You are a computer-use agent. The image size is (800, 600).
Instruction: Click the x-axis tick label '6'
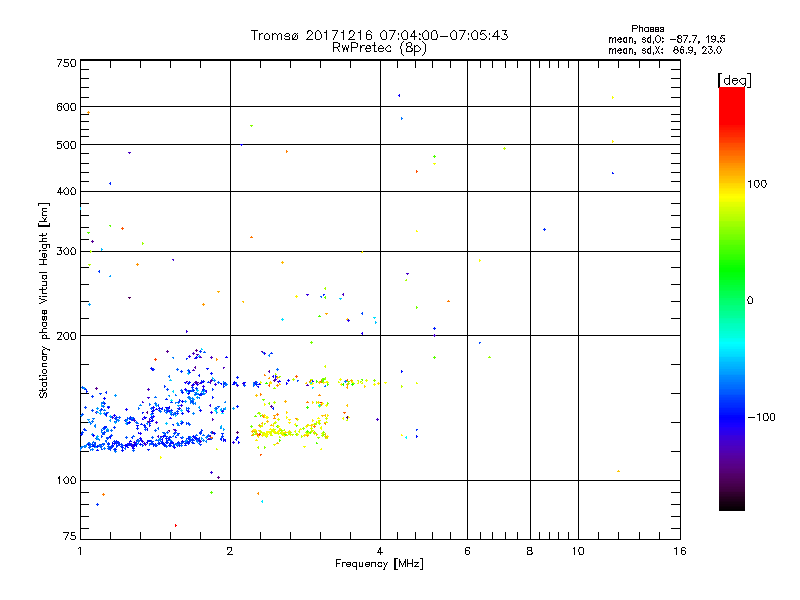[467, 551]
